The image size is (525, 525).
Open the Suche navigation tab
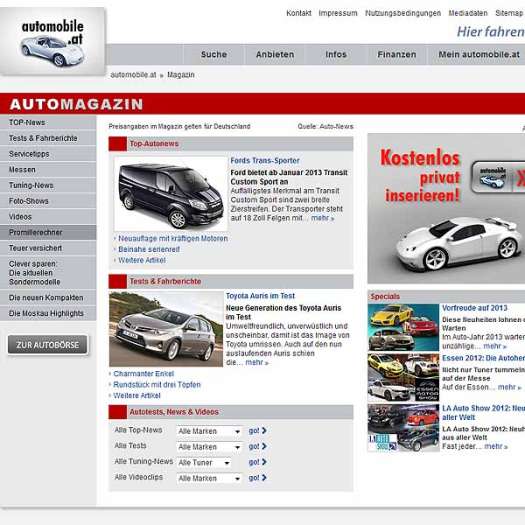pyautogui.click(x=214, y=54)
